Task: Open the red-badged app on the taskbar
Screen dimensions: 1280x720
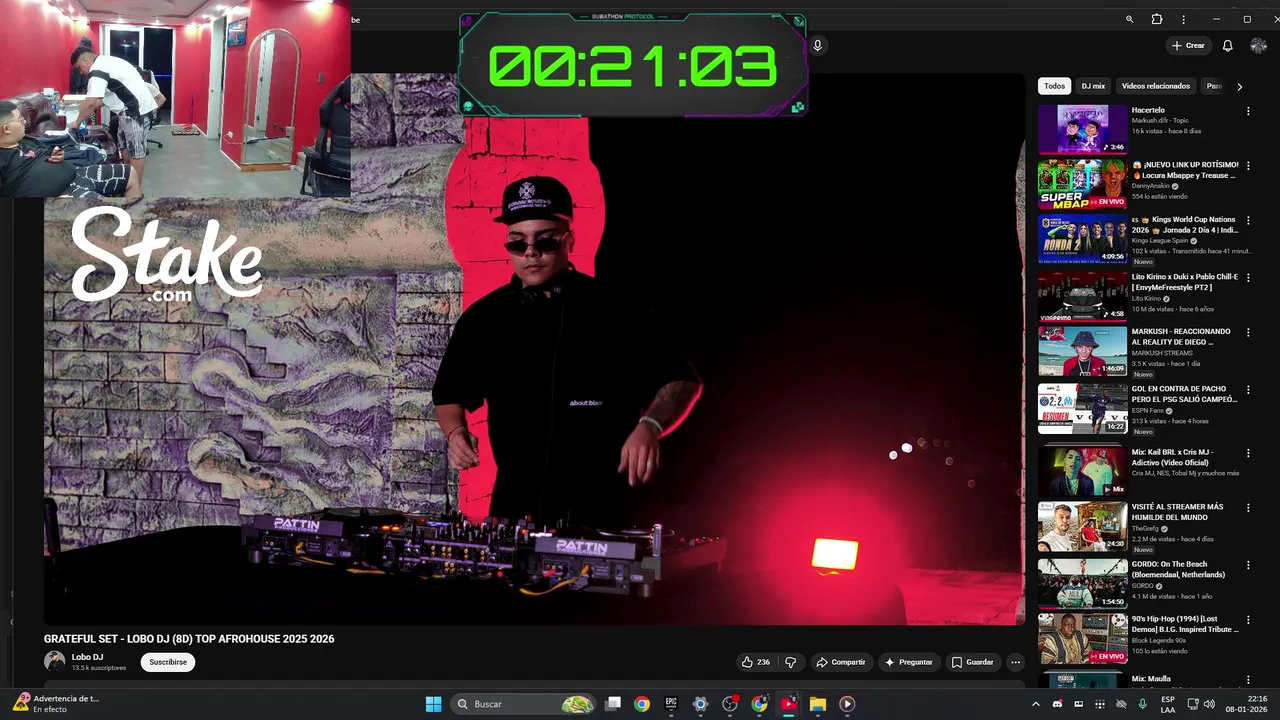Action: click(x=730, y=704)
